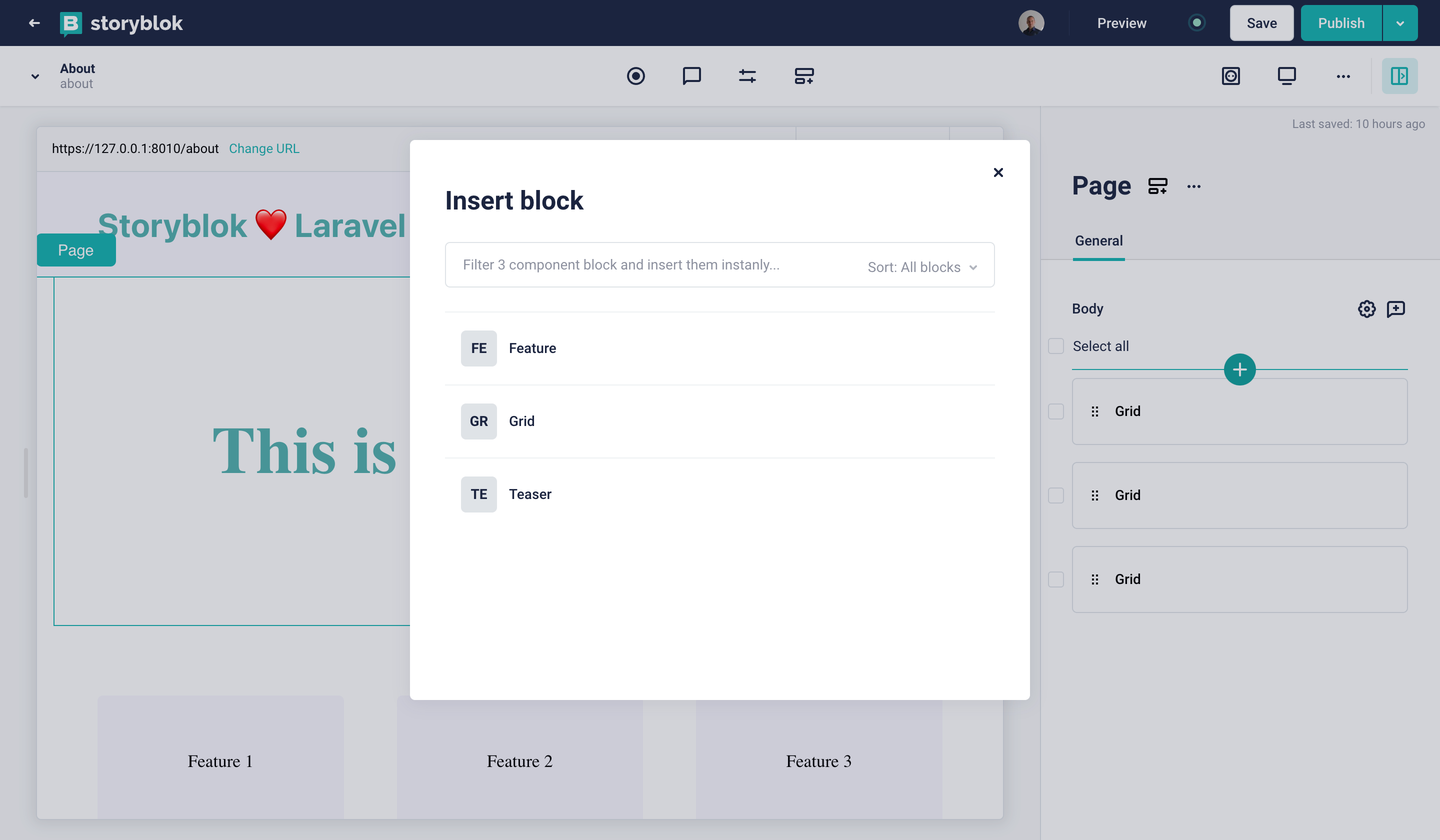The width and height of the screenshot is (1440, 840).
Task: Click the second Grid drag handle
Action: 1094,495
